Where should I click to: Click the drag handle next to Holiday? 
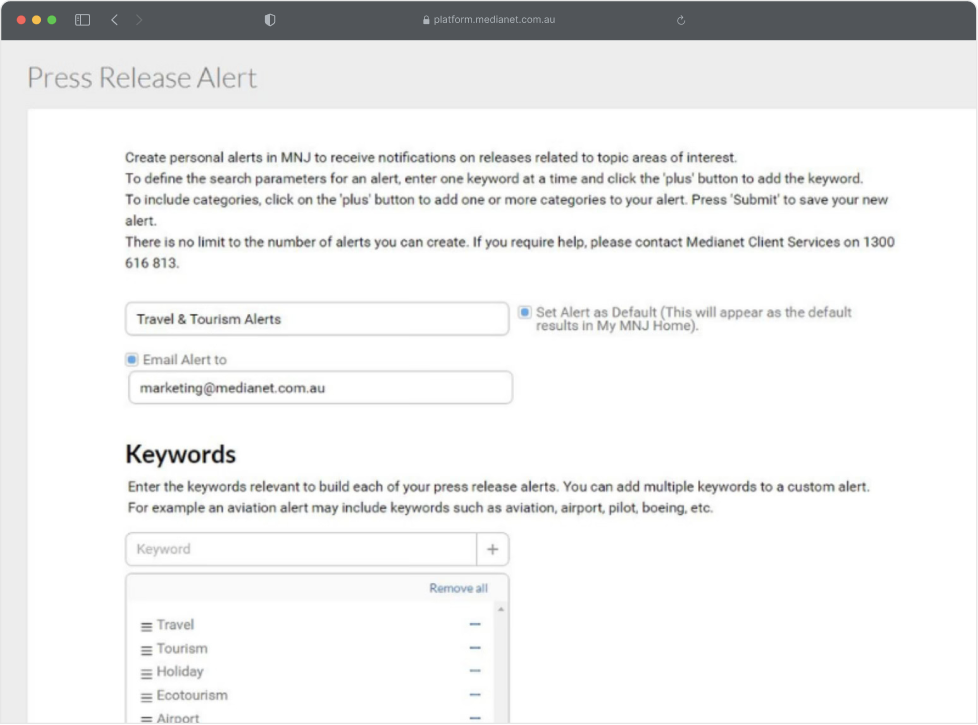click(146, 672)
